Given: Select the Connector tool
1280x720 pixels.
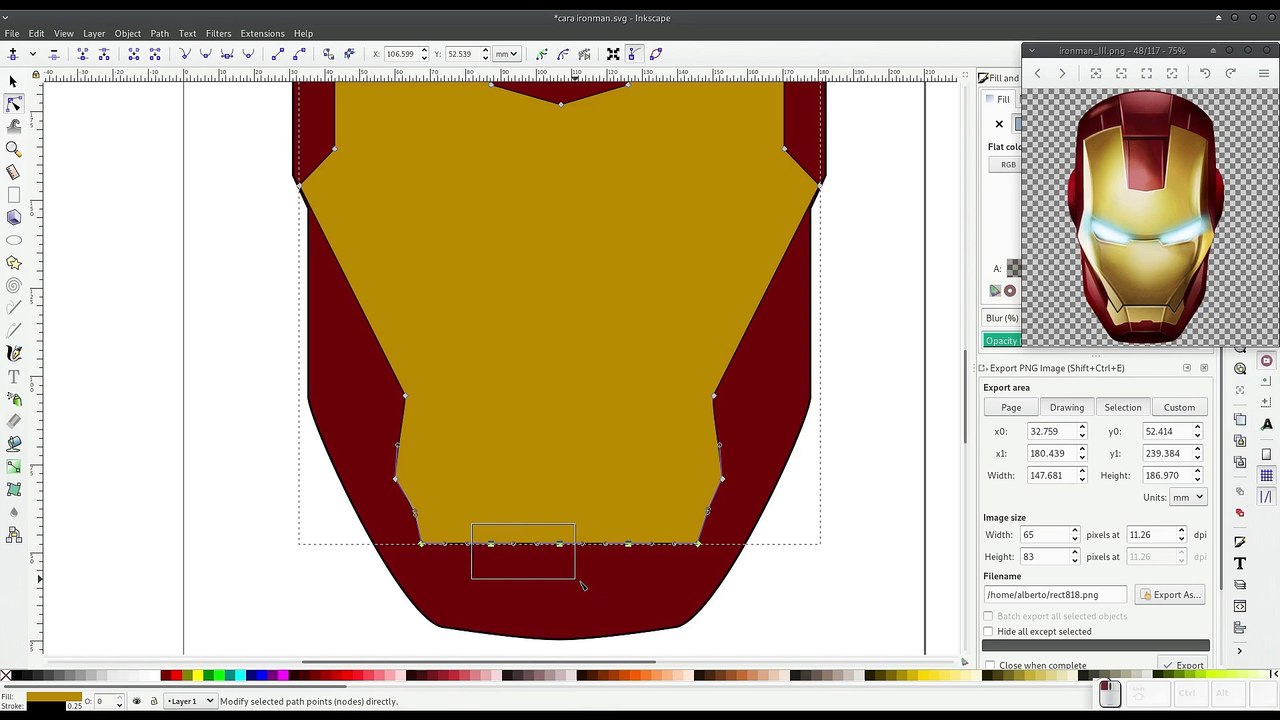Looking at the screenshot, I should click(13, 535).
